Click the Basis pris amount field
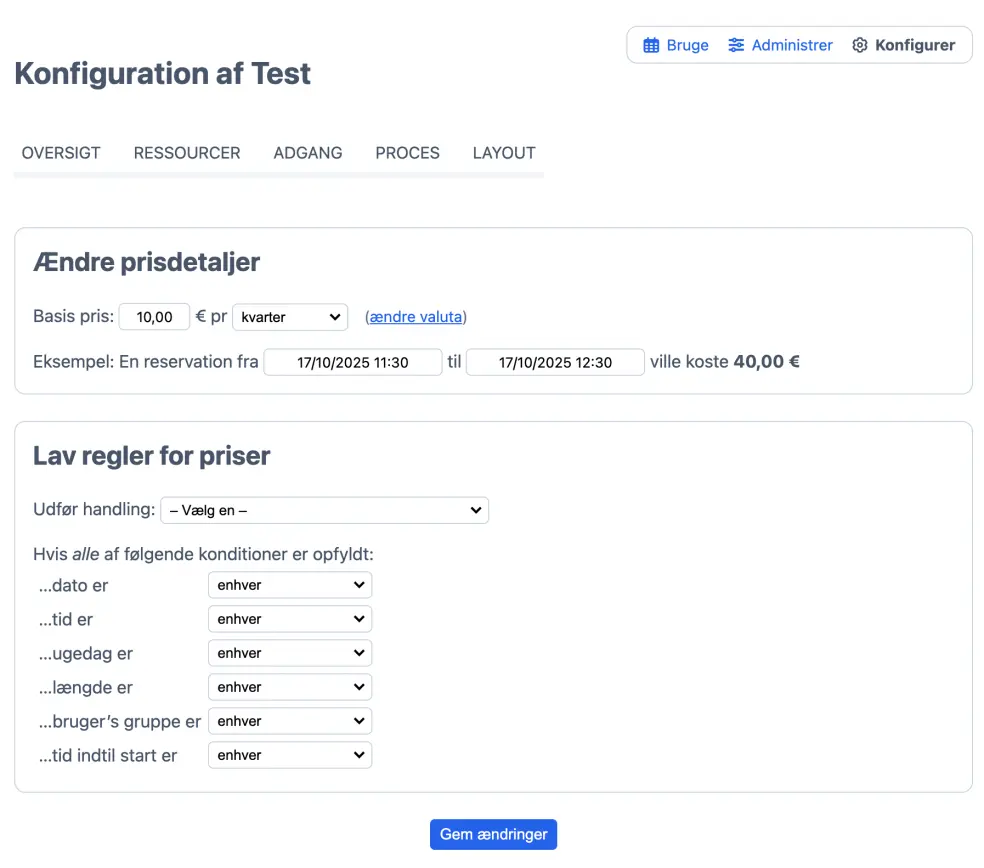 coord(154,317)
